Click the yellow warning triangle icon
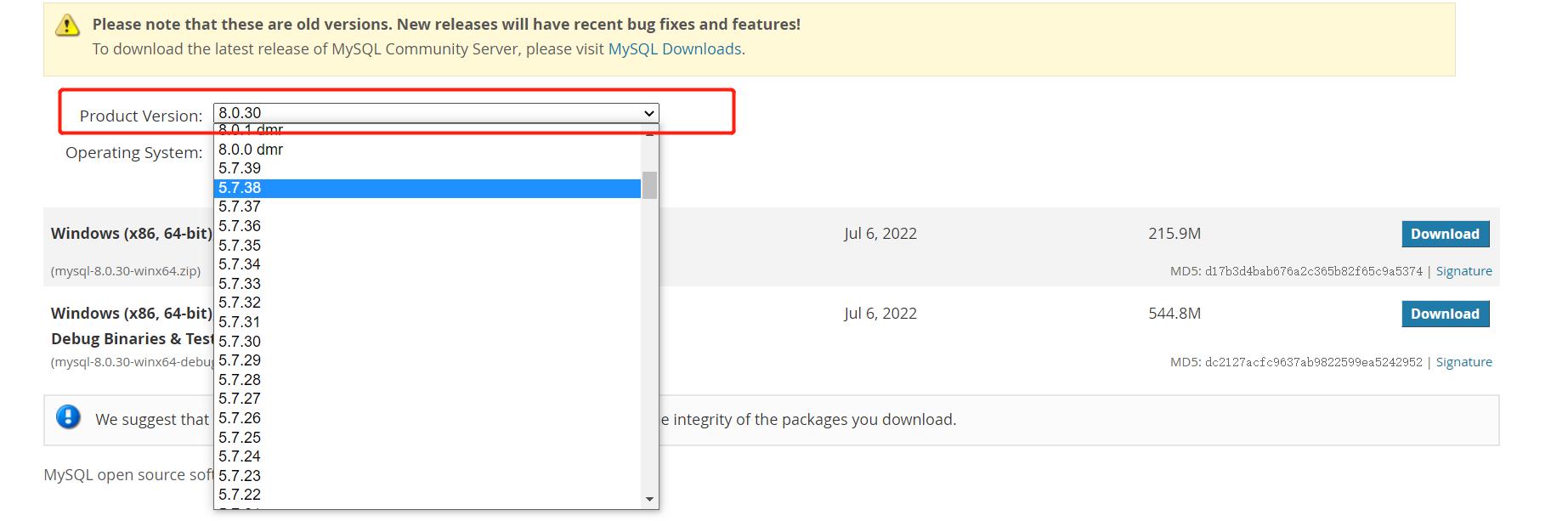The image size is (1568, 521). pyautogui.click(x=67, y=25)
